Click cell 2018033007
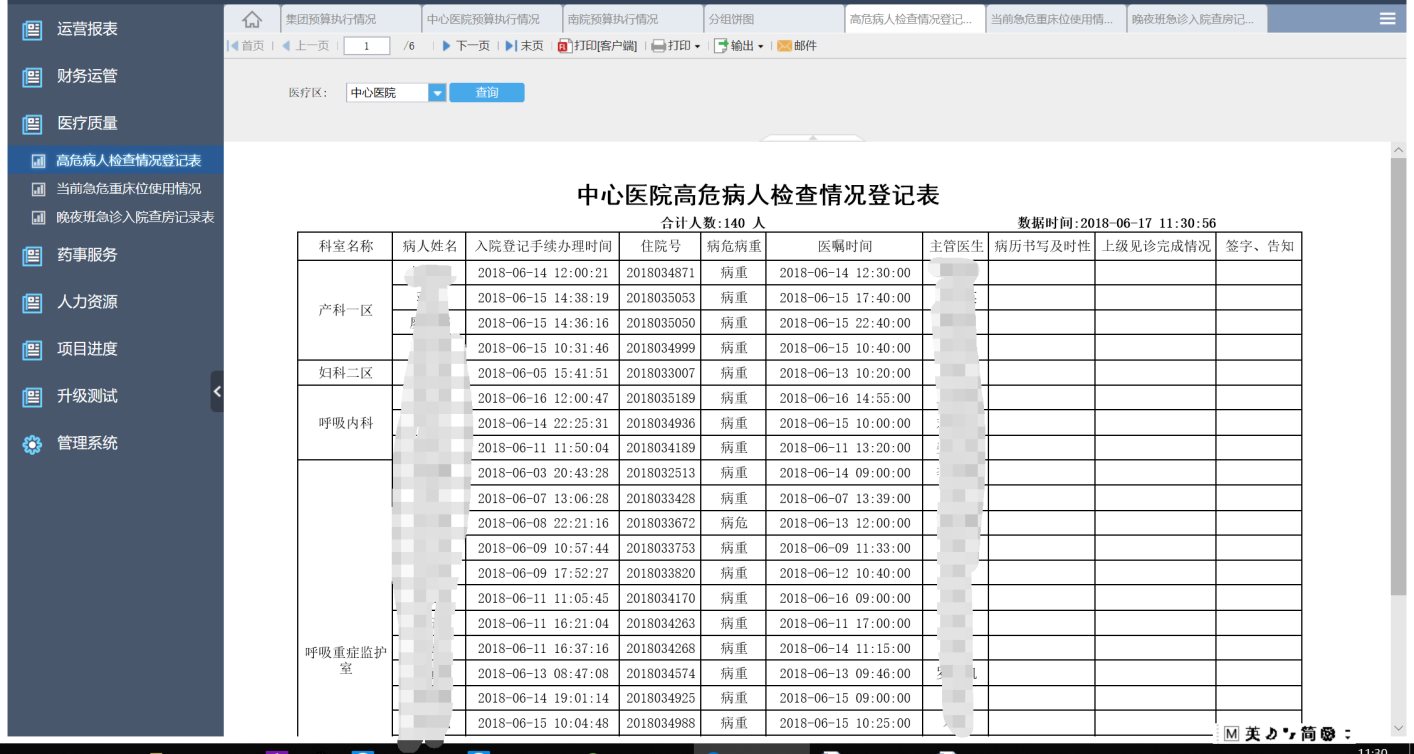 point(660,373)
